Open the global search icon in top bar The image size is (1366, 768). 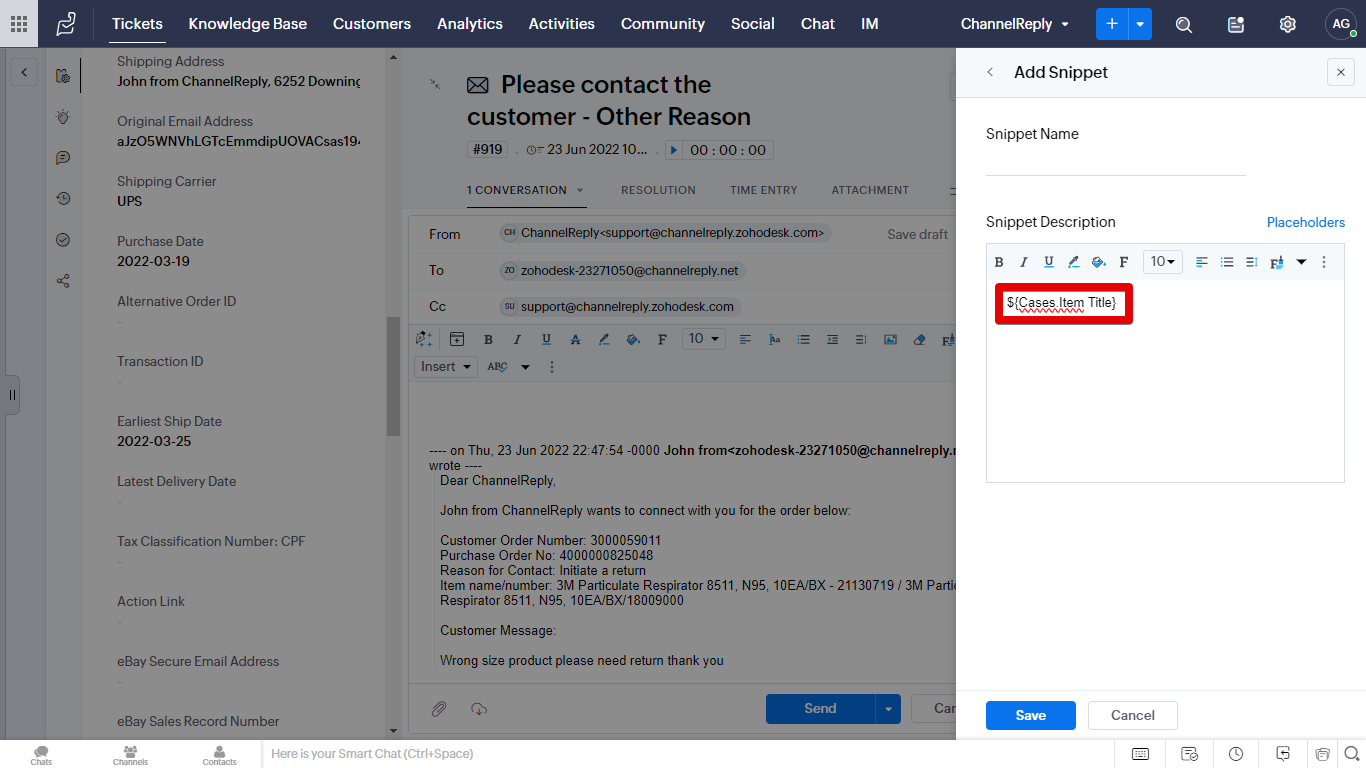[x=1184, y=24]
